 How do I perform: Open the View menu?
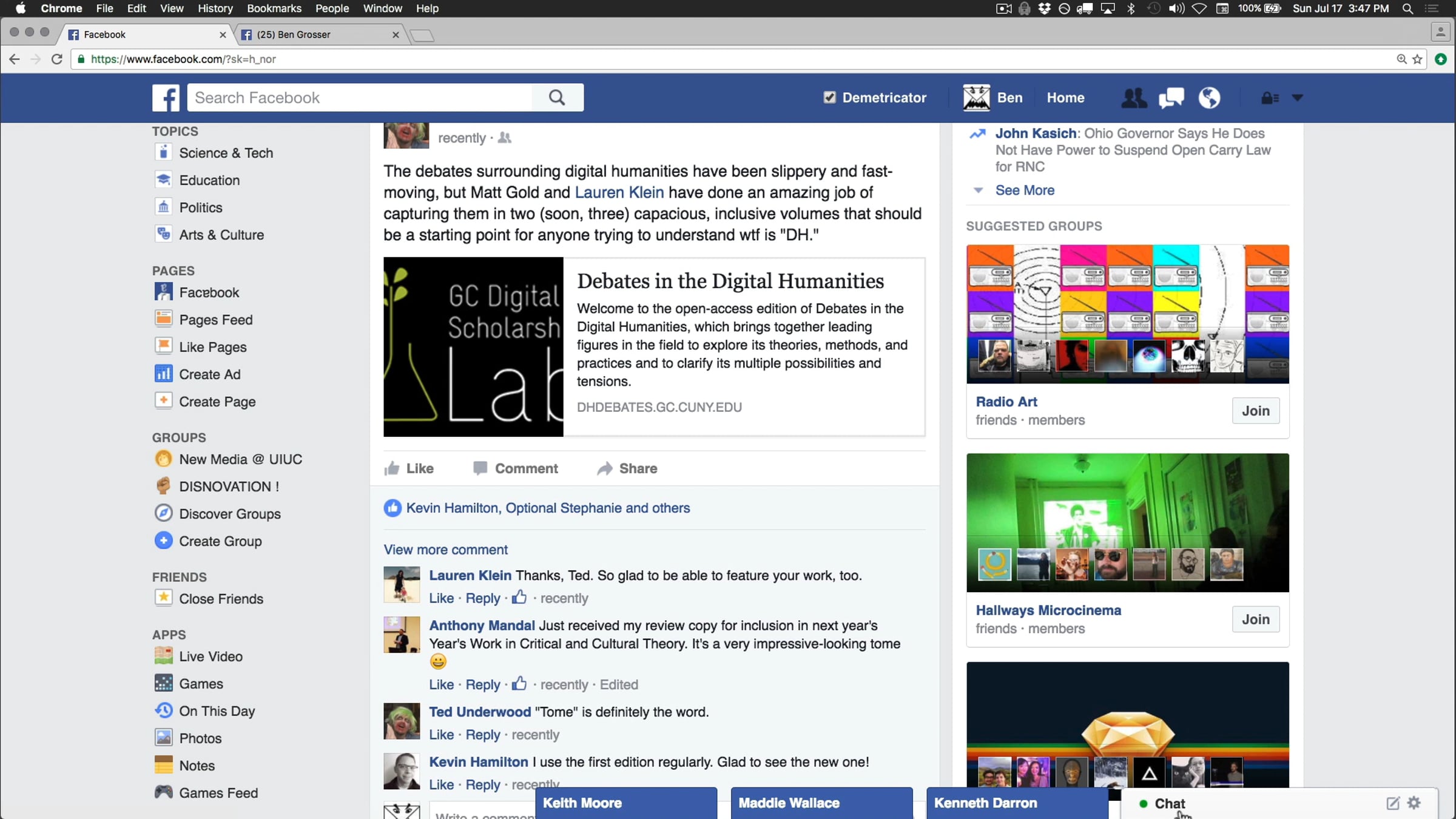[172, 8]
